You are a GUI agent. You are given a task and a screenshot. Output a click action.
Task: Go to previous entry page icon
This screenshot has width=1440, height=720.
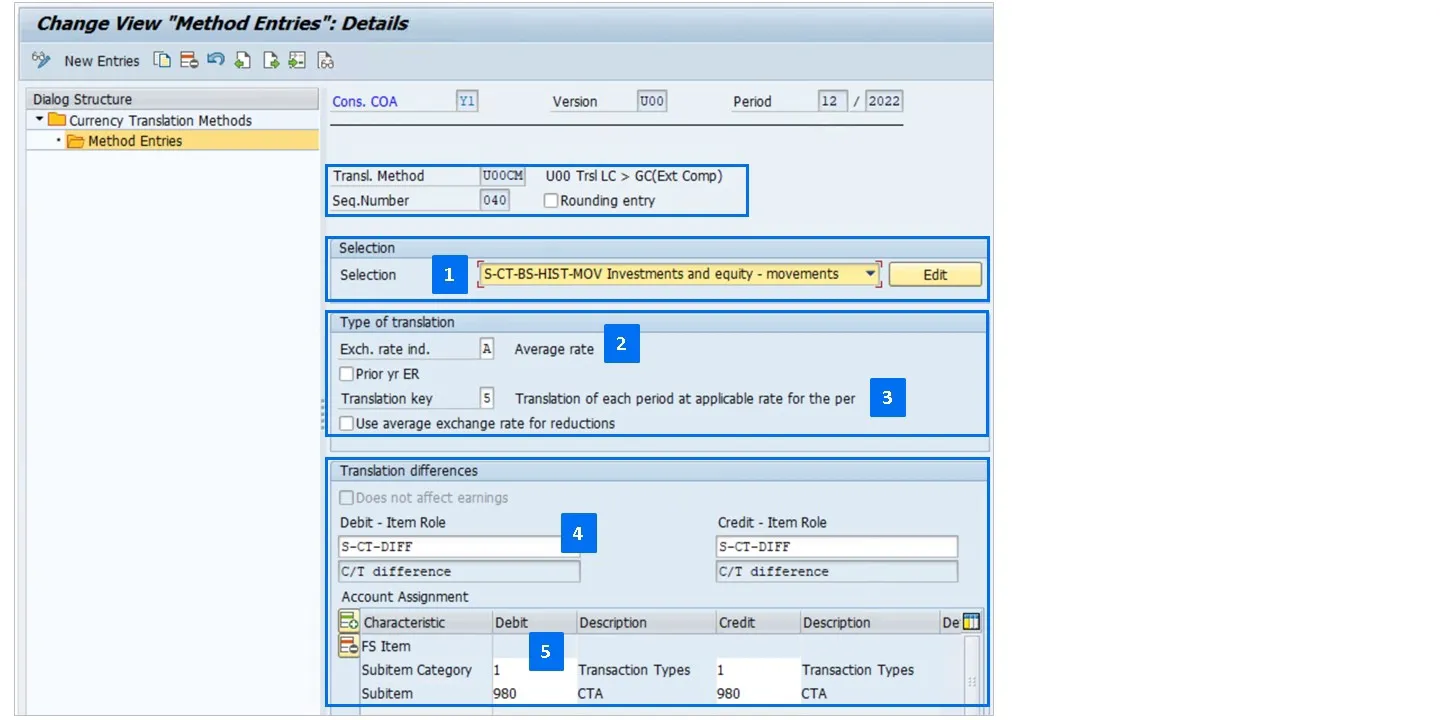pyautogui.click(x=243, y=61)
